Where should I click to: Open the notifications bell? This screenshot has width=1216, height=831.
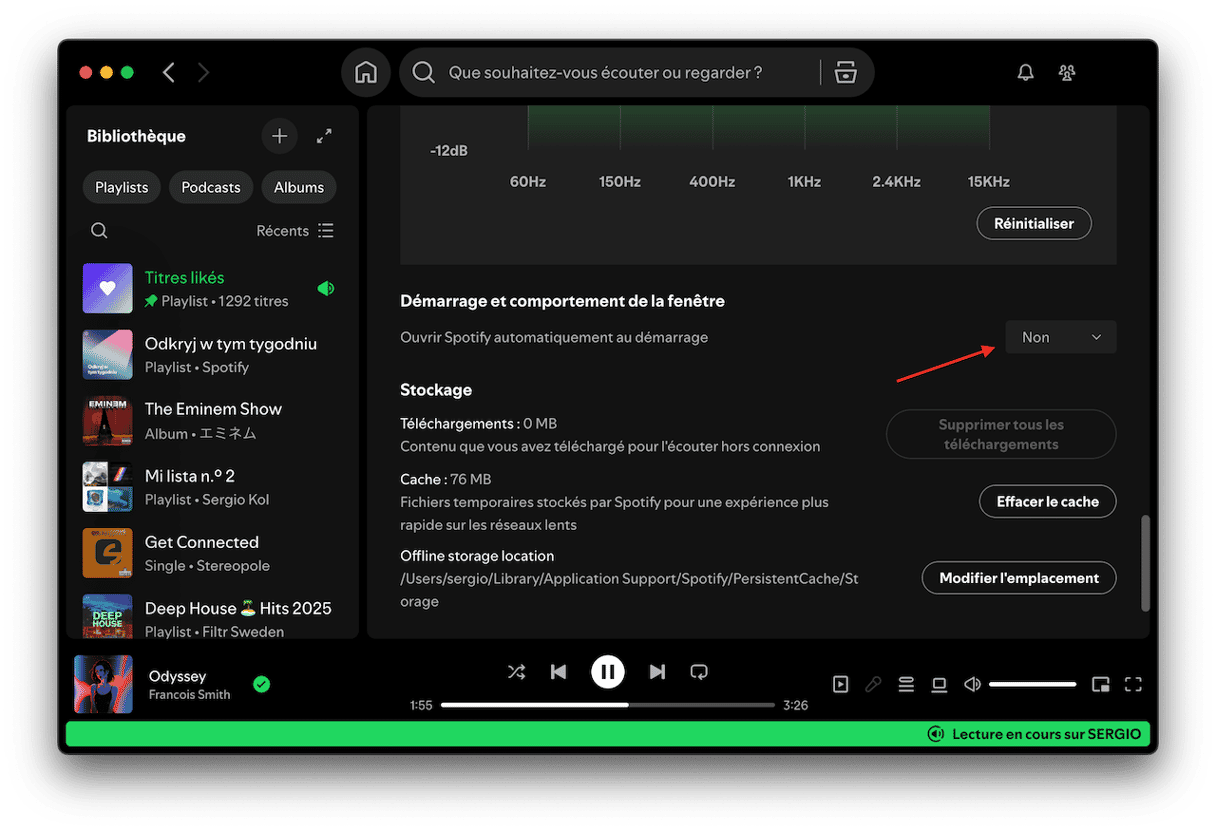click(1025, 72)
